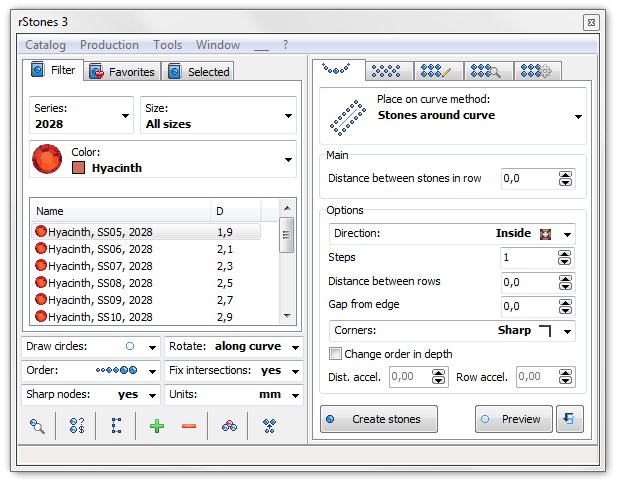The height and width of the screenshot is (481, 618).
Task: Open the Catalog menu
Action: (45, 45)
